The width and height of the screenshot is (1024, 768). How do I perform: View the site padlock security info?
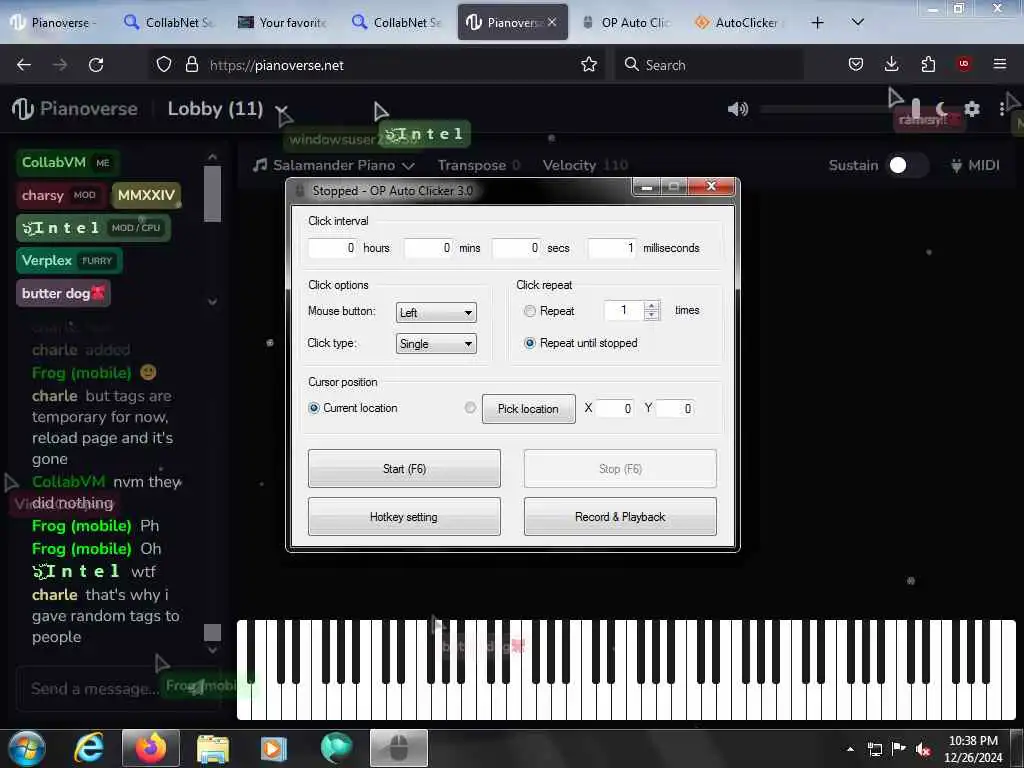click(191, 64)
